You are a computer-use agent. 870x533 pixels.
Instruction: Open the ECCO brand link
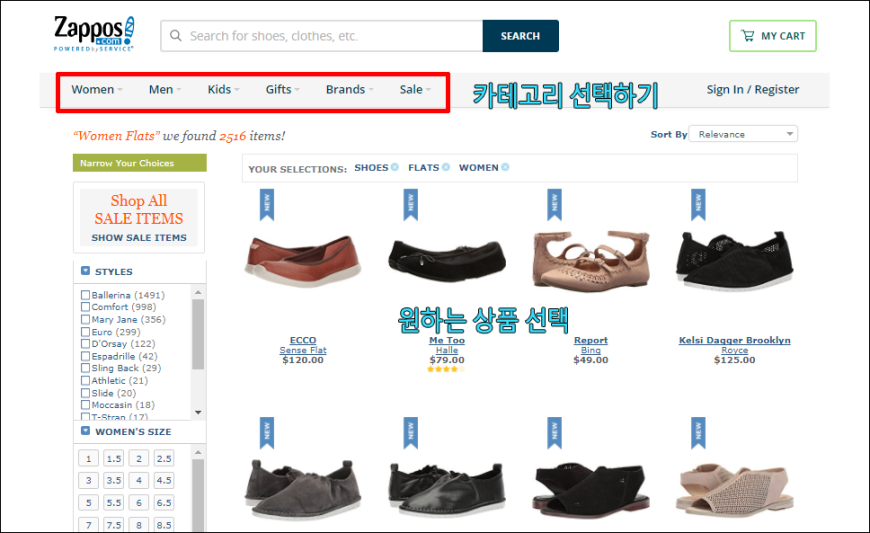(303, 340)
